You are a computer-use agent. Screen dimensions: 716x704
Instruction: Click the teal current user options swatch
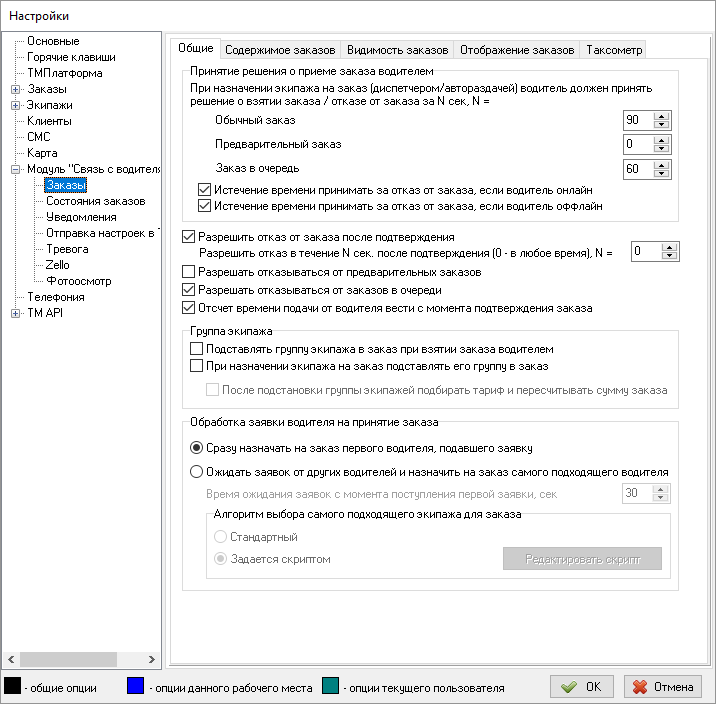333,686
